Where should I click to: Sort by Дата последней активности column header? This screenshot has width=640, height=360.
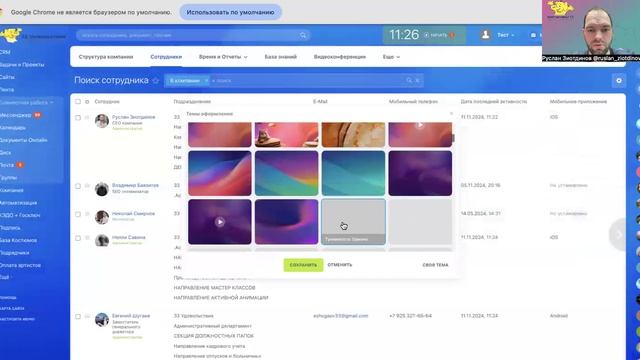(x=493, y=102)
